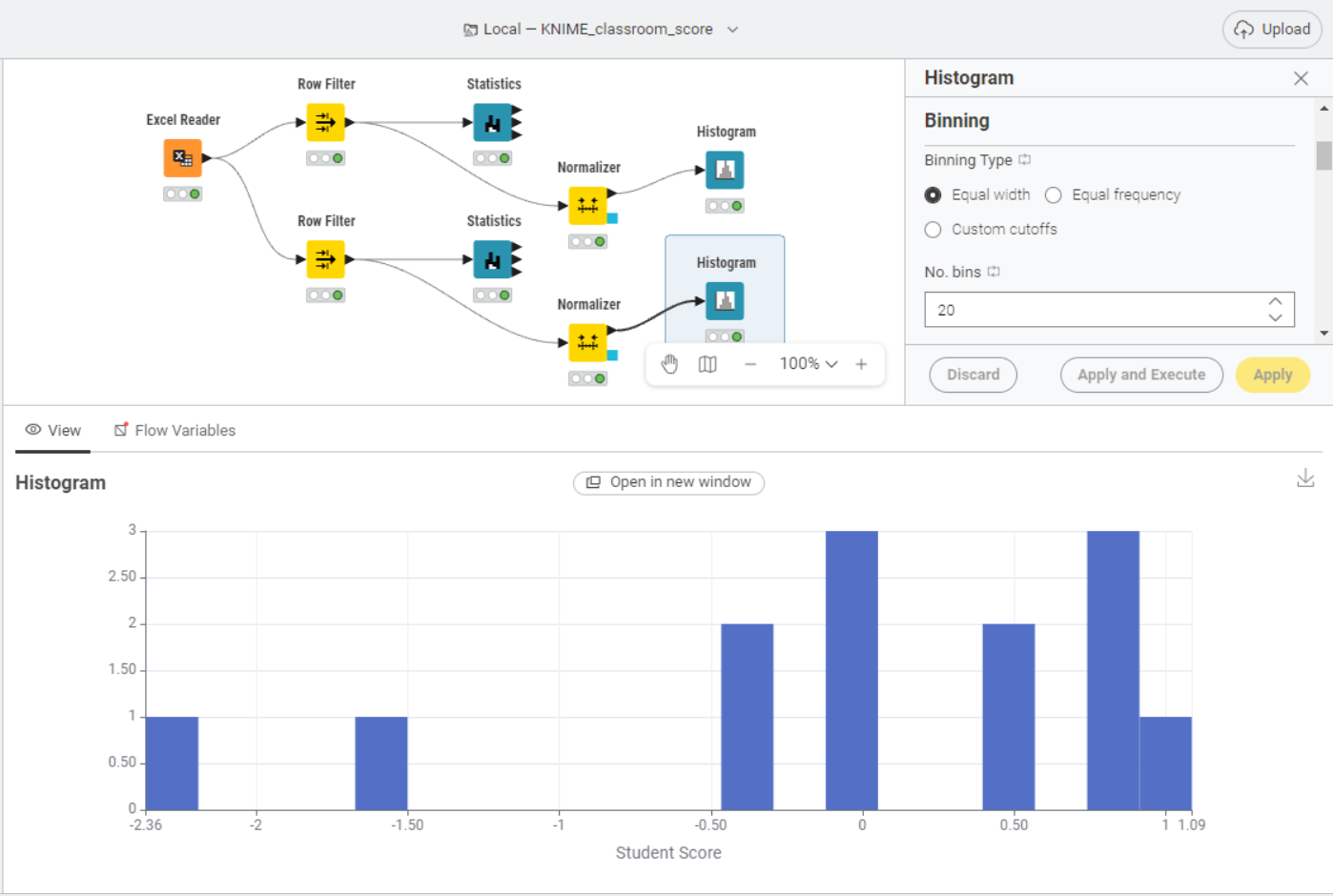
Task: Click the Binning section heading
Action: tap(956, 121)
